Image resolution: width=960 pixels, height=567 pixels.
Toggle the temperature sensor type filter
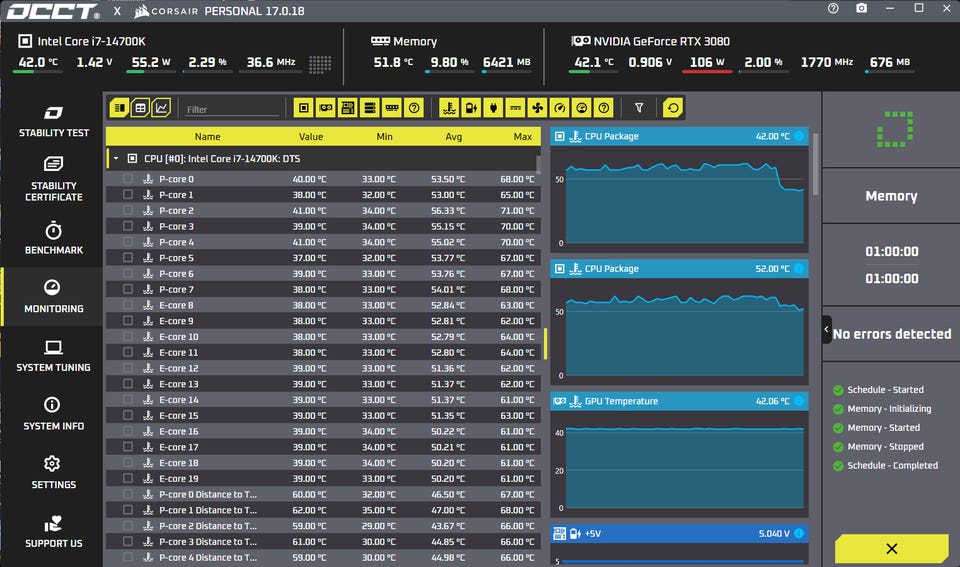(449, 108)
